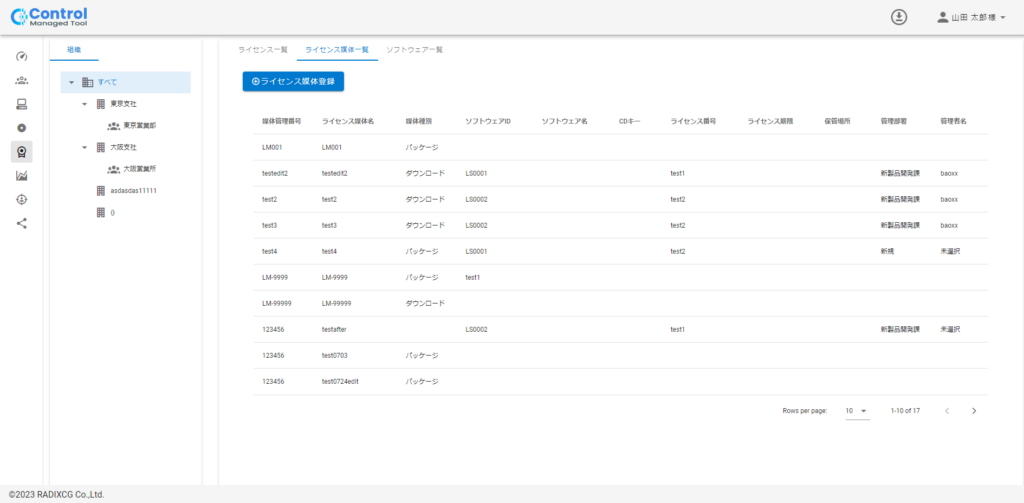Screen dimensions: 1024x503
Task: Sort by 媒体管理番号 column header
Action: pos(281,122)
